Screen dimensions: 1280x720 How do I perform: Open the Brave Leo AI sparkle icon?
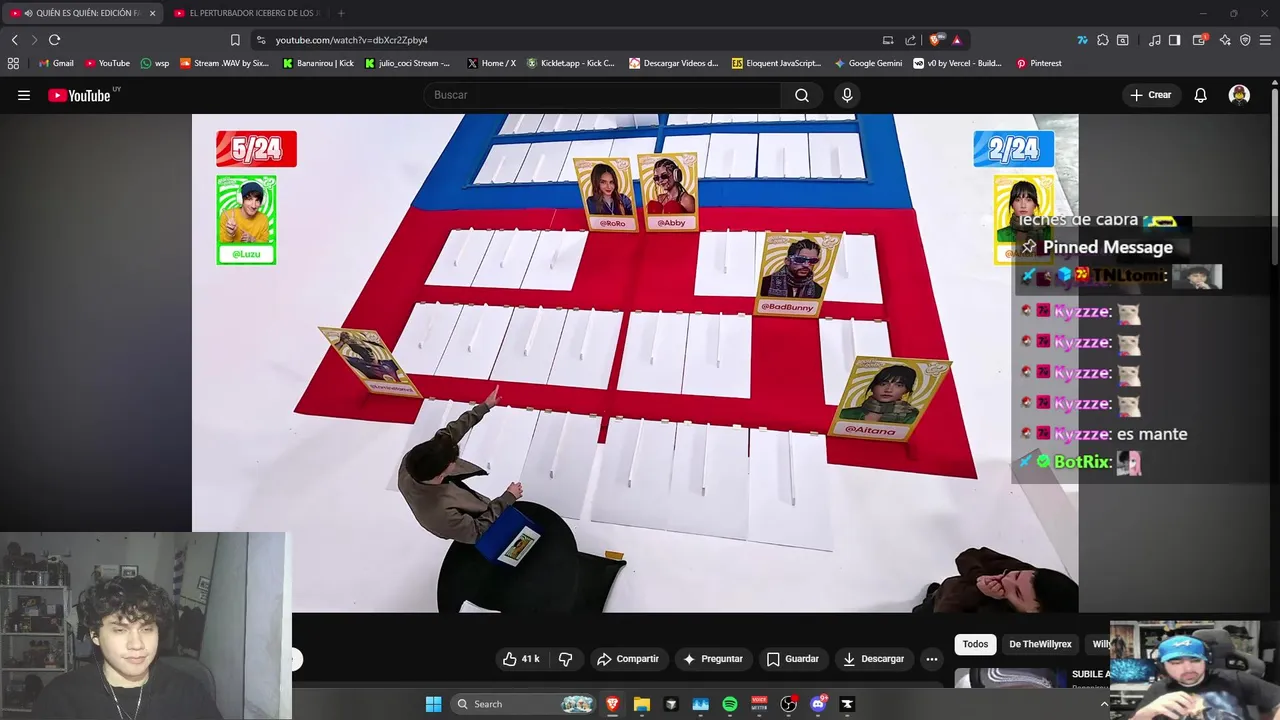[1225, 40]
